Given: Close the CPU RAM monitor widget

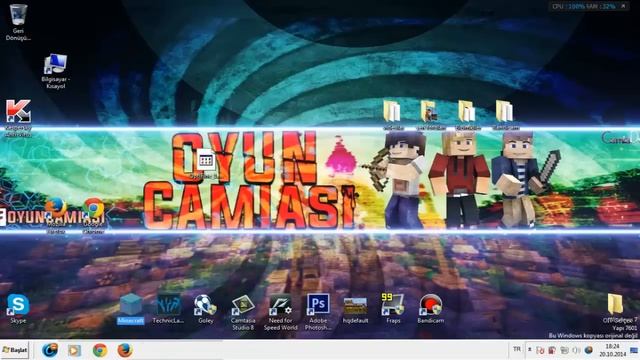Looking at the screenshot, I should 623,6.
